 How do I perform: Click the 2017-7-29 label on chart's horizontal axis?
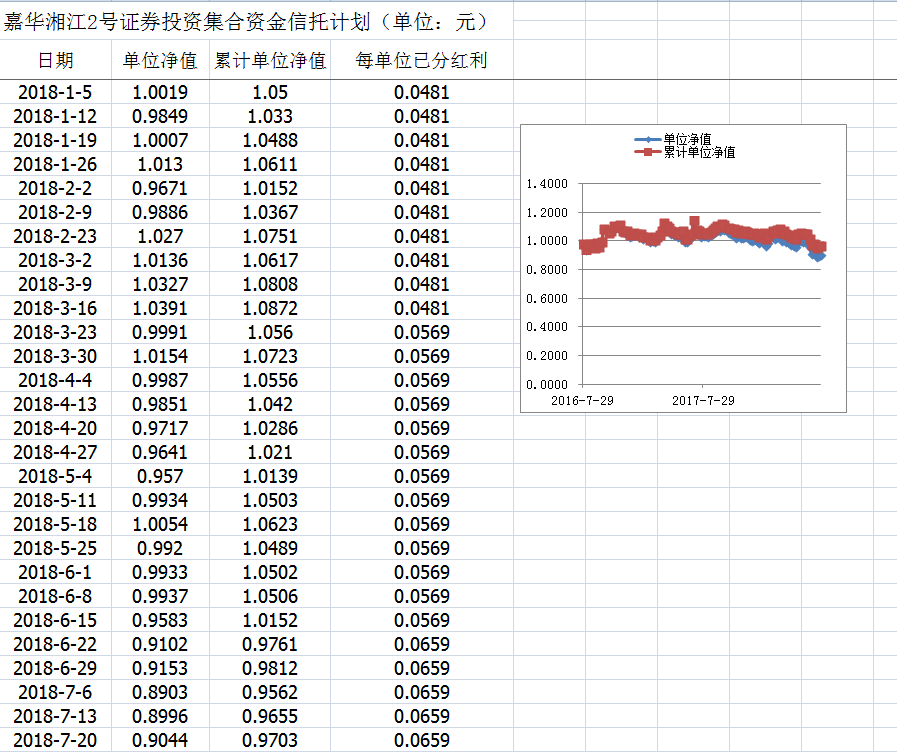(702, 400)
